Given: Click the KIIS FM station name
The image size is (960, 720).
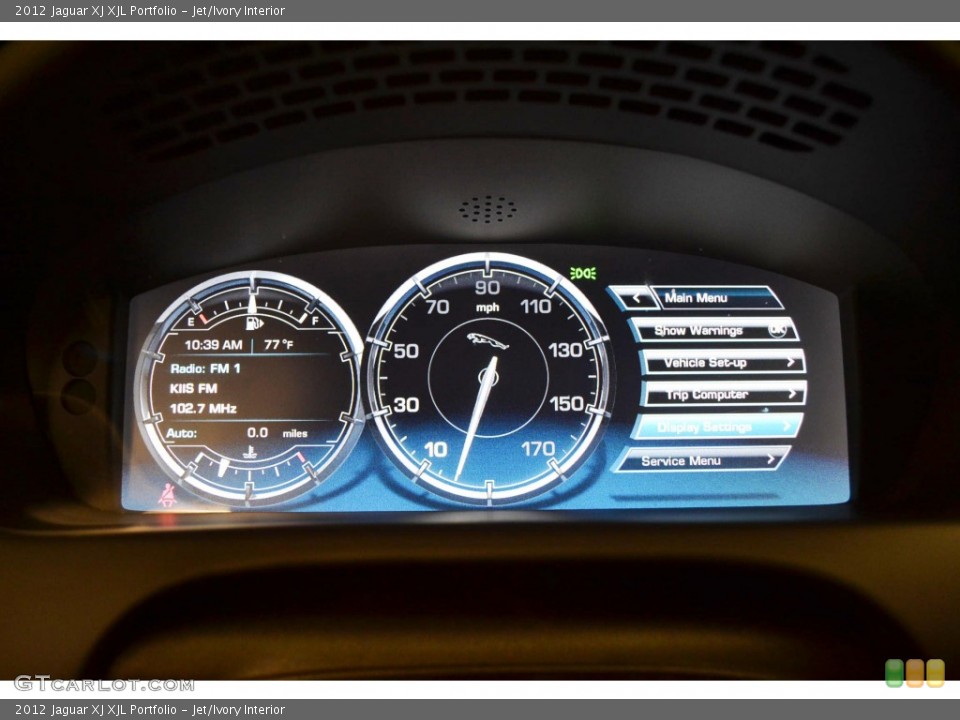Looking at the screenshot, I should [x=193, y=388].
